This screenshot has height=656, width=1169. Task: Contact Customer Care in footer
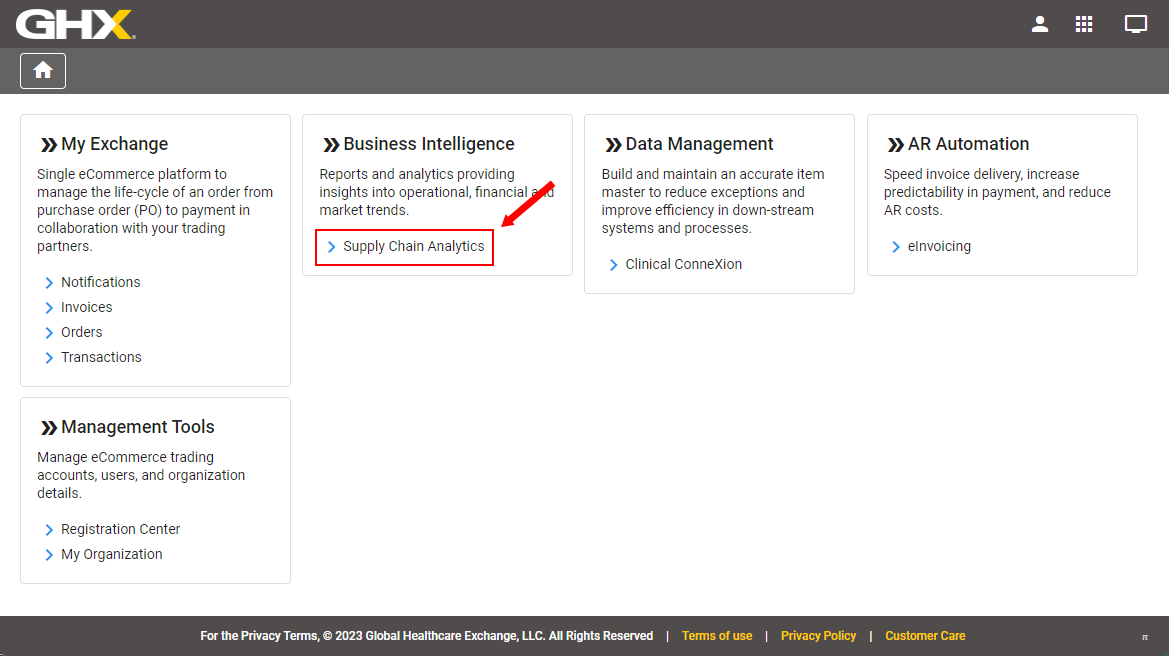pyautogui.click(x=925, y=636)
